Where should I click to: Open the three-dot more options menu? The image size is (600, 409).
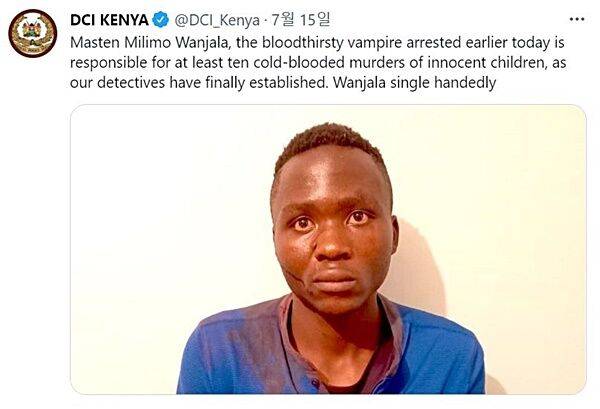577,19
